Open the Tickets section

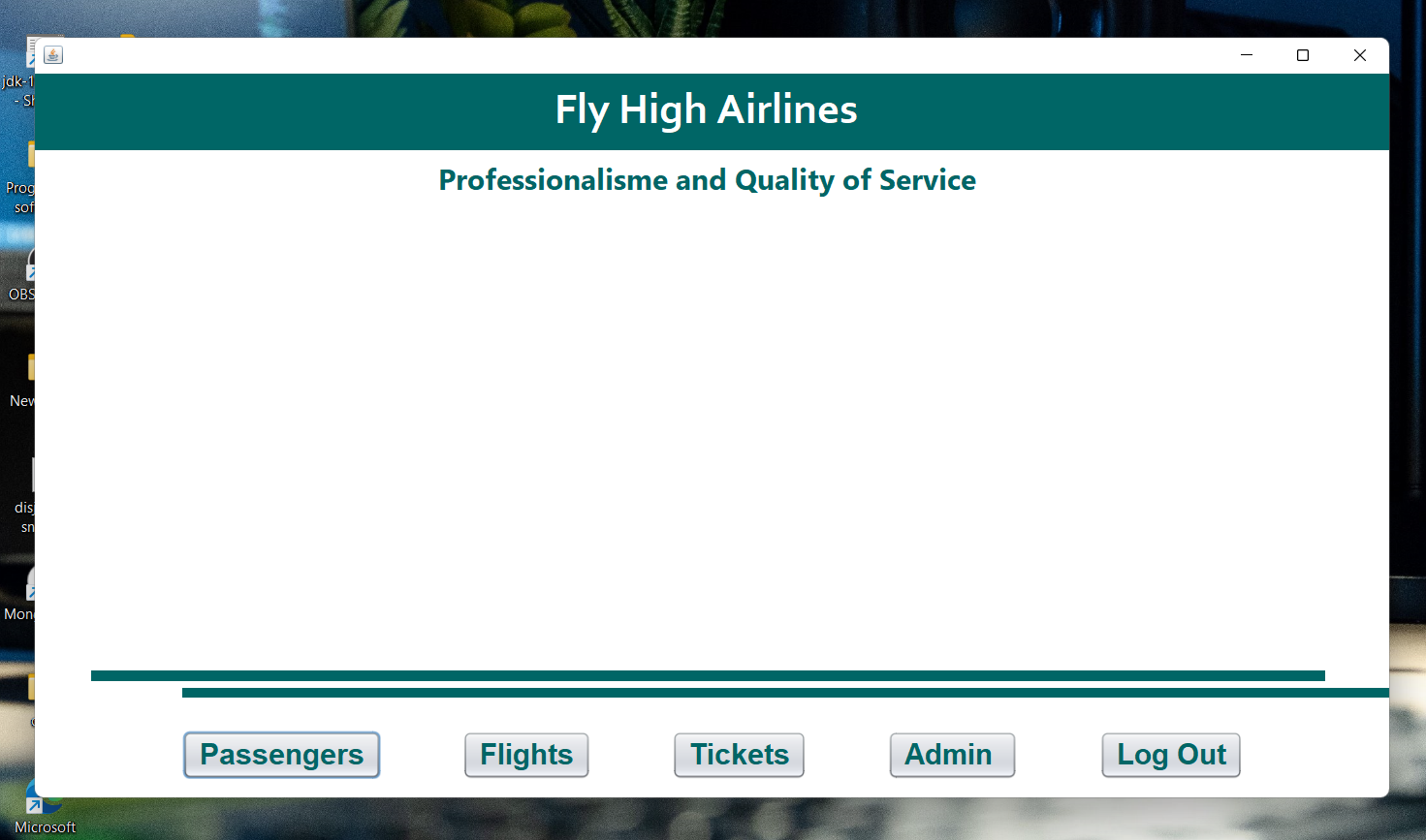[x=739, y=755]
